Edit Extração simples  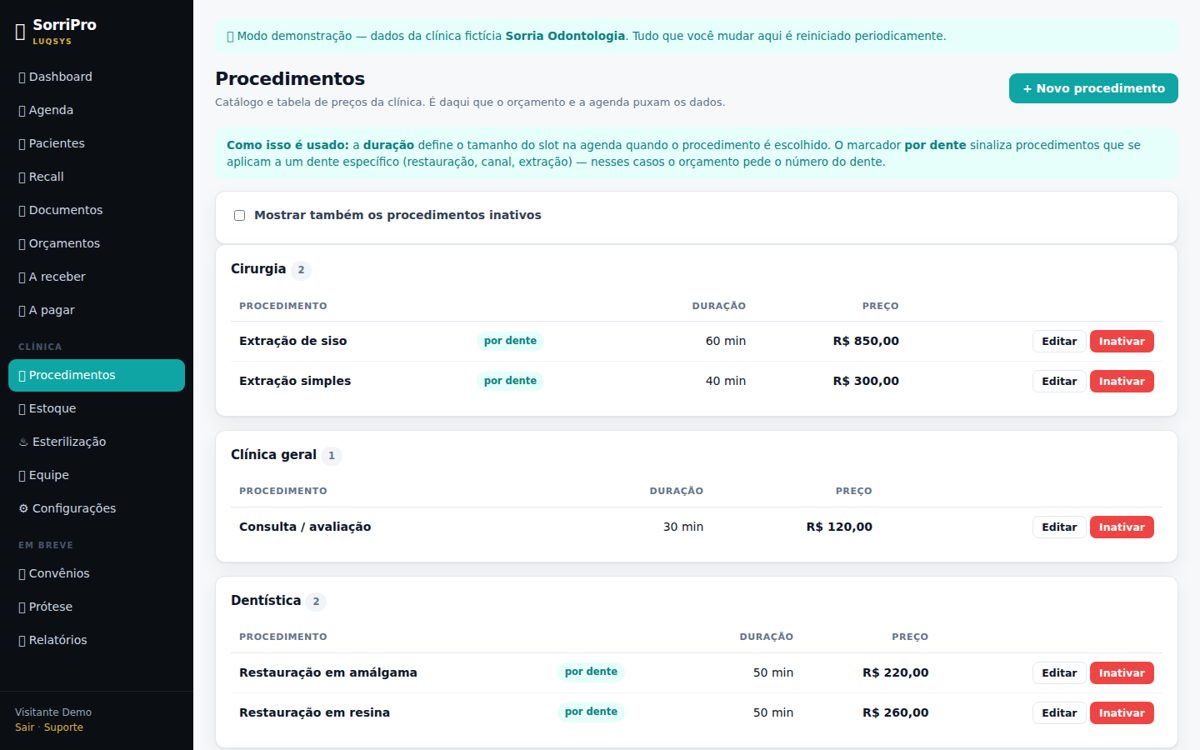pyautogui.click(x=1059, y=381)
